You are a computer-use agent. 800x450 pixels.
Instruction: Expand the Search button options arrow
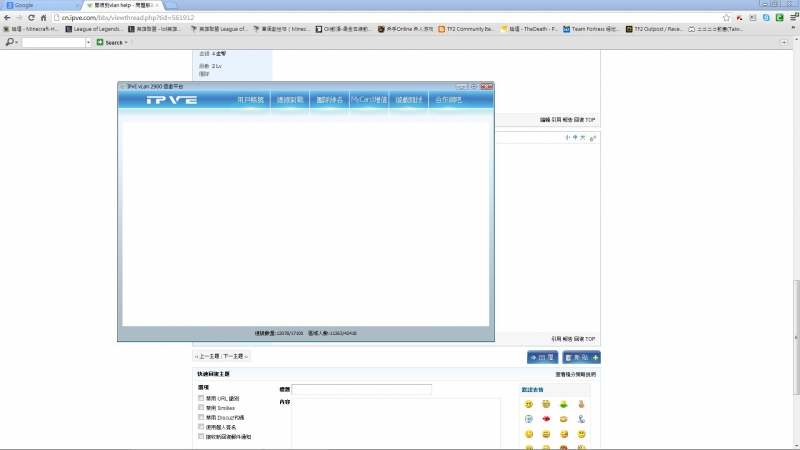coord(126,42)
